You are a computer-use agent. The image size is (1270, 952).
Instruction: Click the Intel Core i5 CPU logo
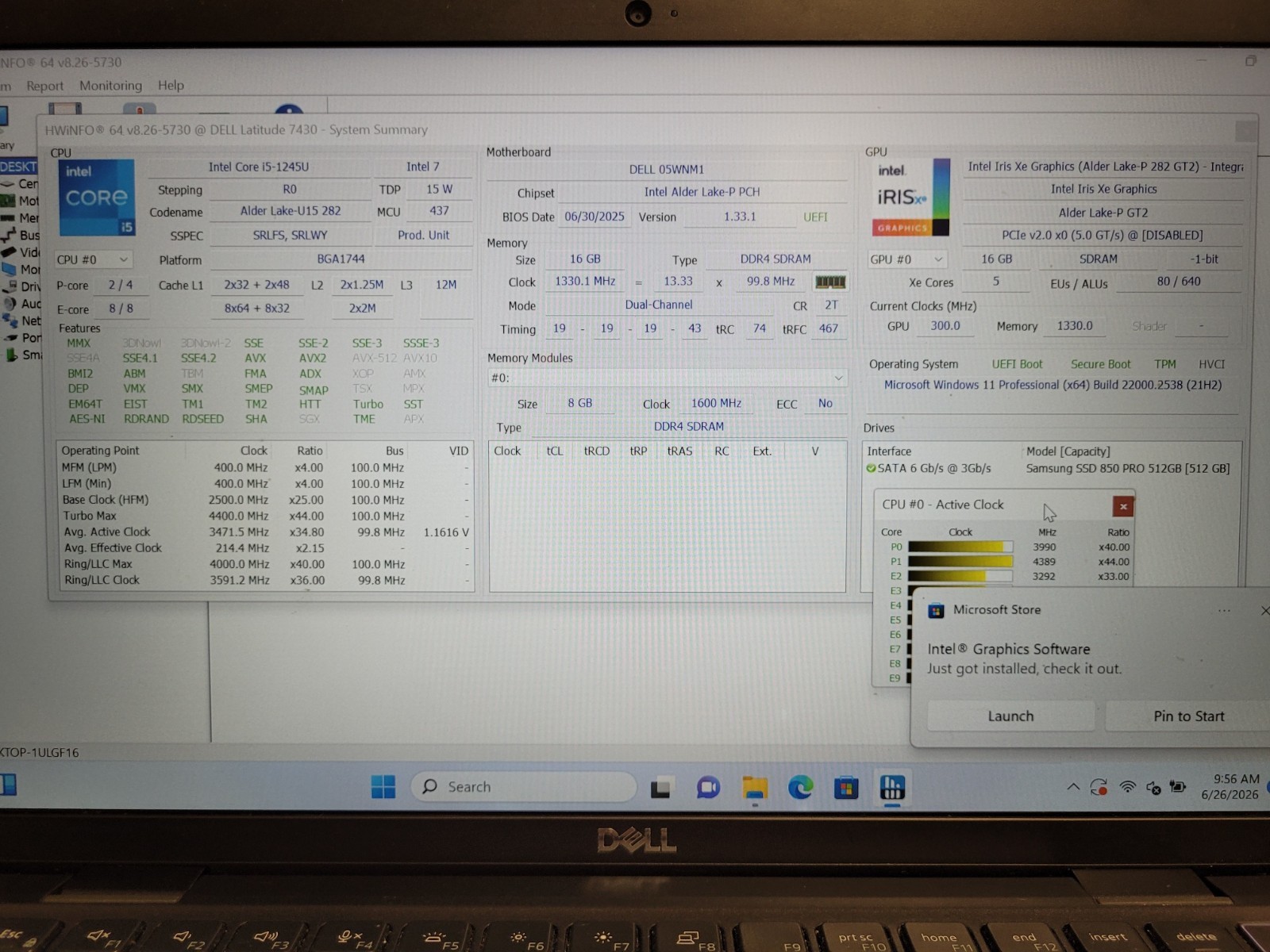[96, 198]
